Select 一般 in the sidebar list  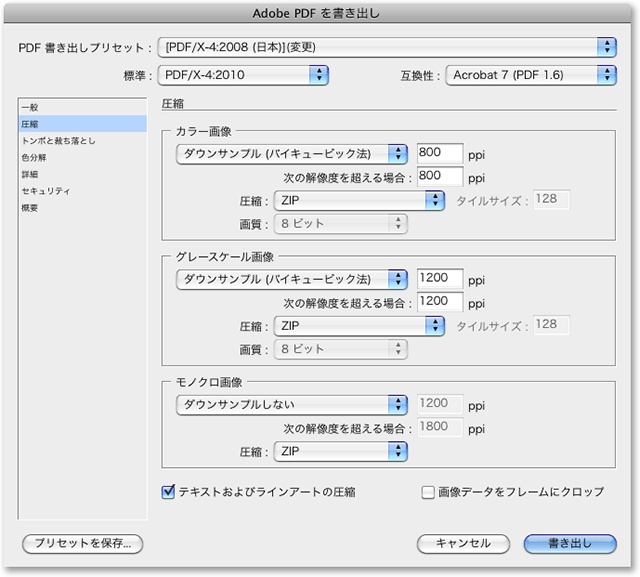(31, 107)
